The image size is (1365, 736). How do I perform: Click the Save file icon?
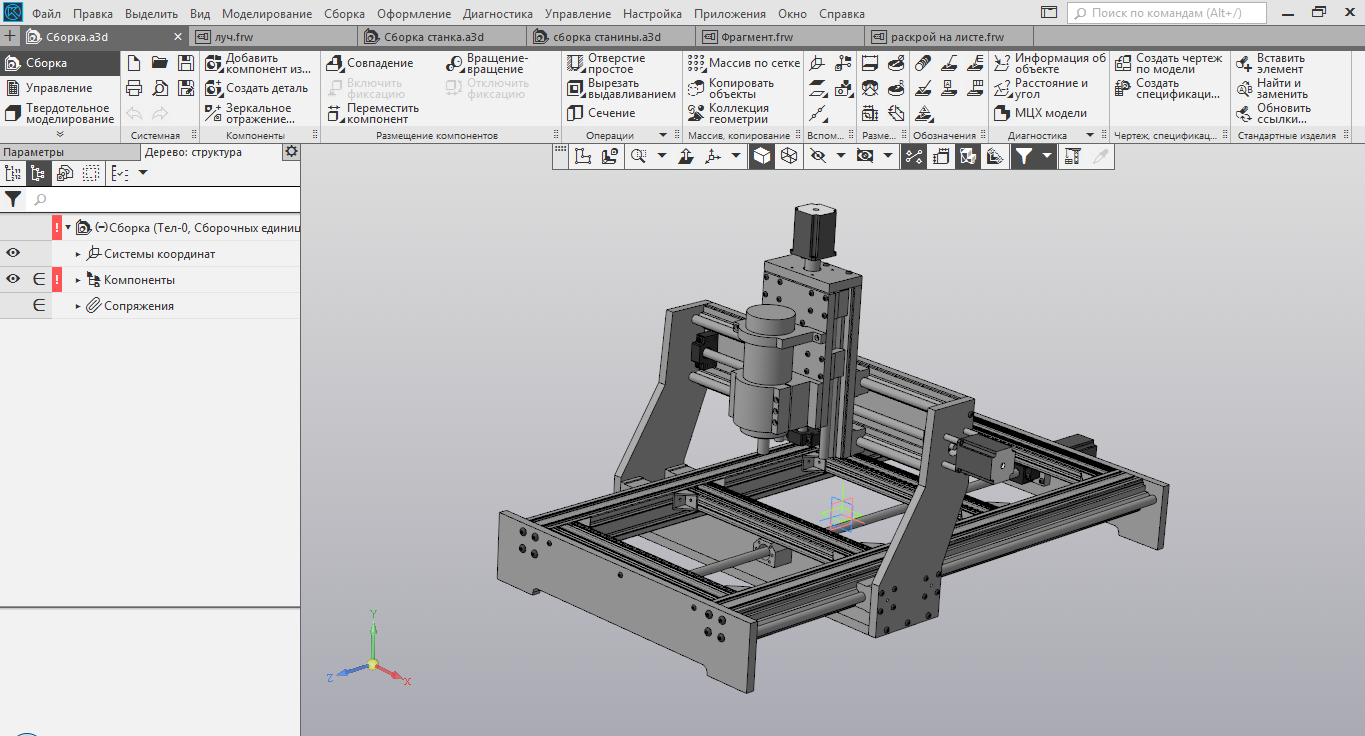185,63
